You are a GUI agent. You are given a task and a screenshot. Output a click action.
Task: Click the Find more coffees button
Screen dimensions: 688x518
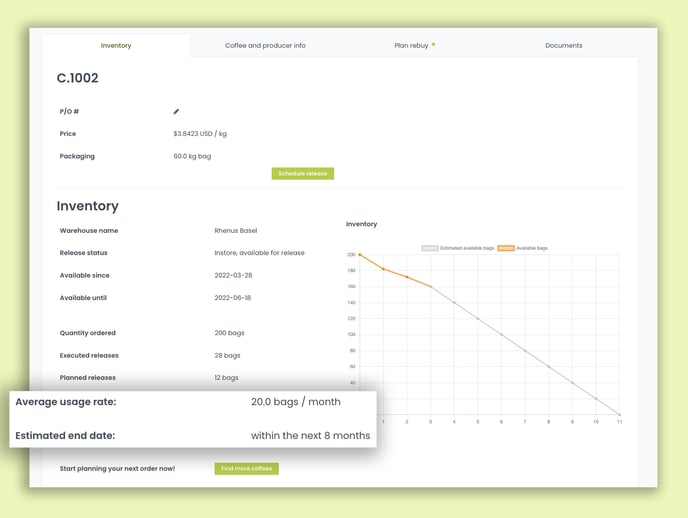click(247, 468)
